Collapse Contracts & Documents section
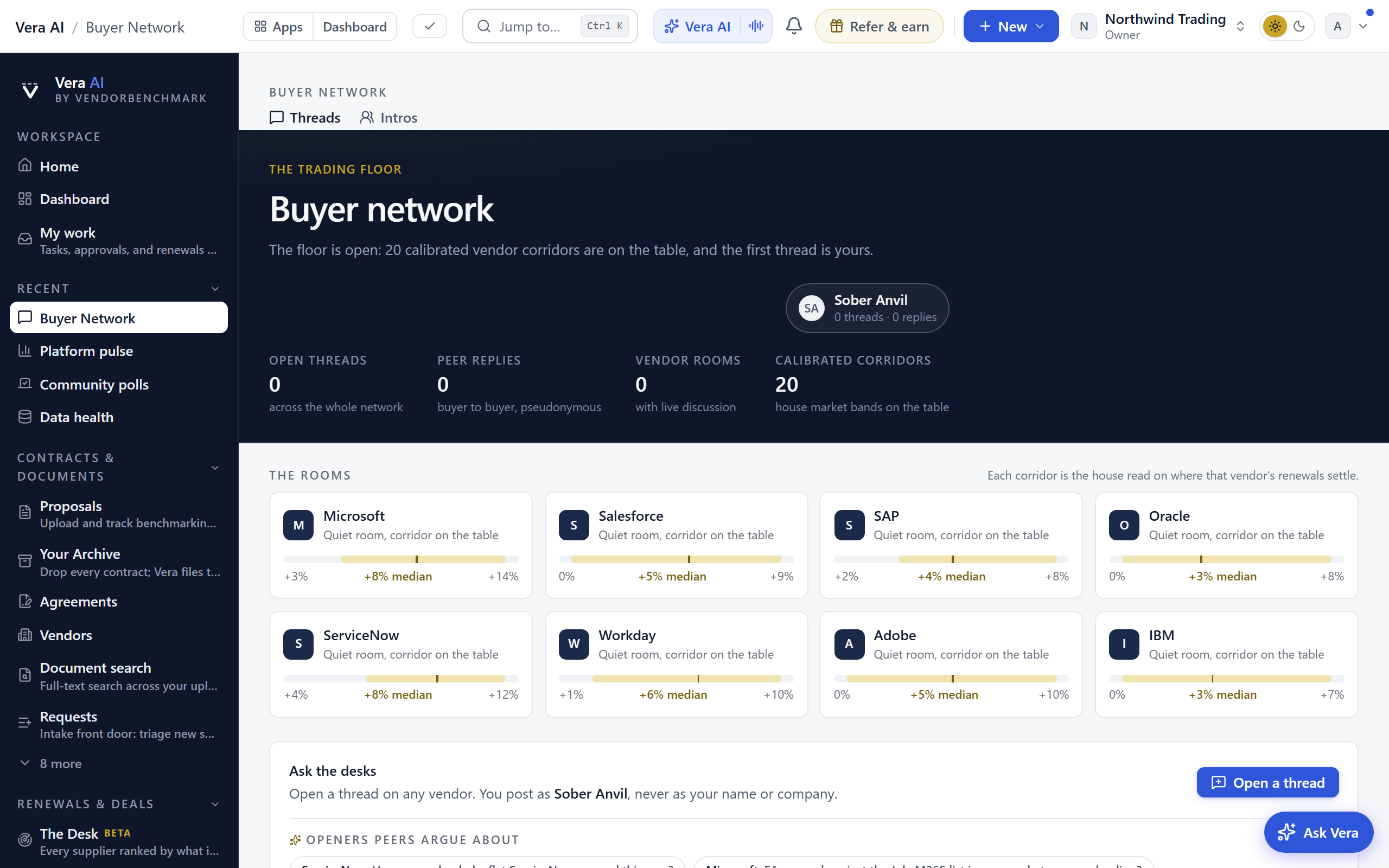This screenshot has height=868, width=1389. pos(215,467)
